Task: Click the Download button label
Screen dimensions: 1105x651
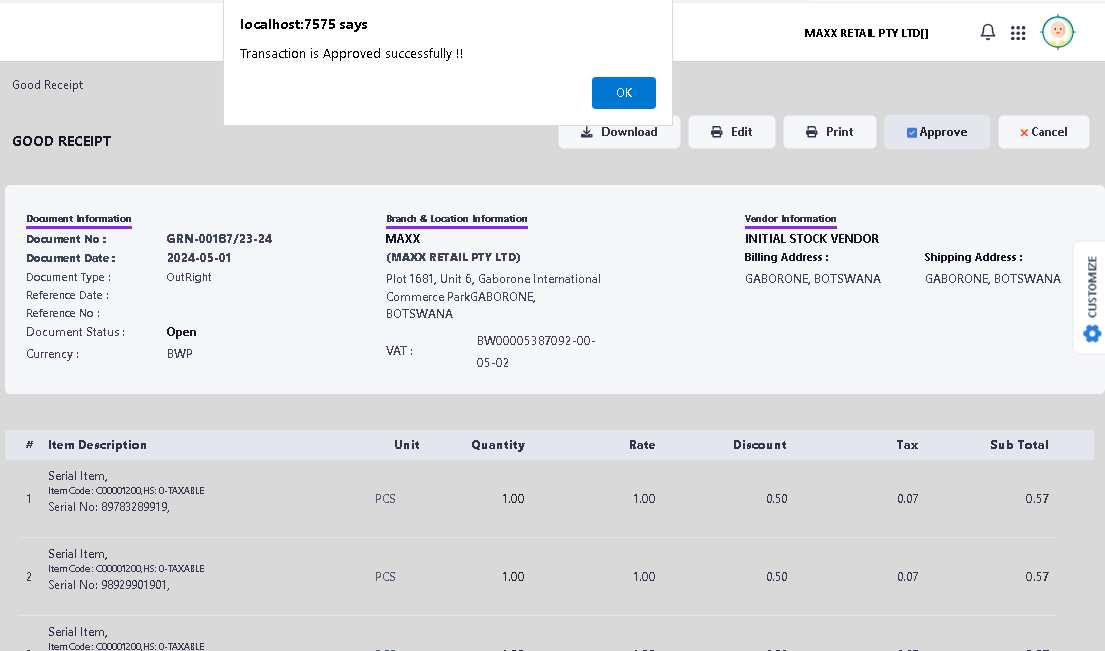Action: (x=629, y=132)
